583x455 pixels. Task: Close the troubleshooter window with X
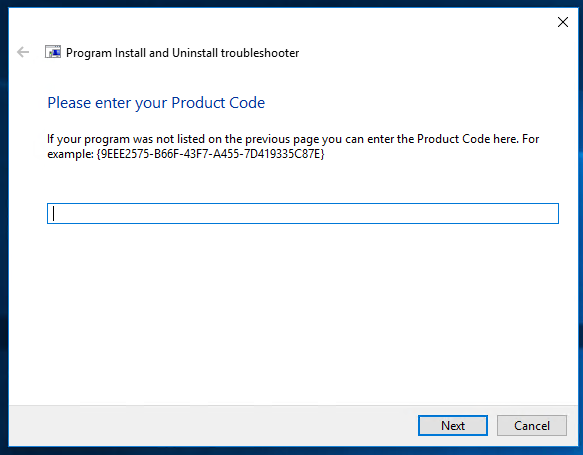[563, 22]
